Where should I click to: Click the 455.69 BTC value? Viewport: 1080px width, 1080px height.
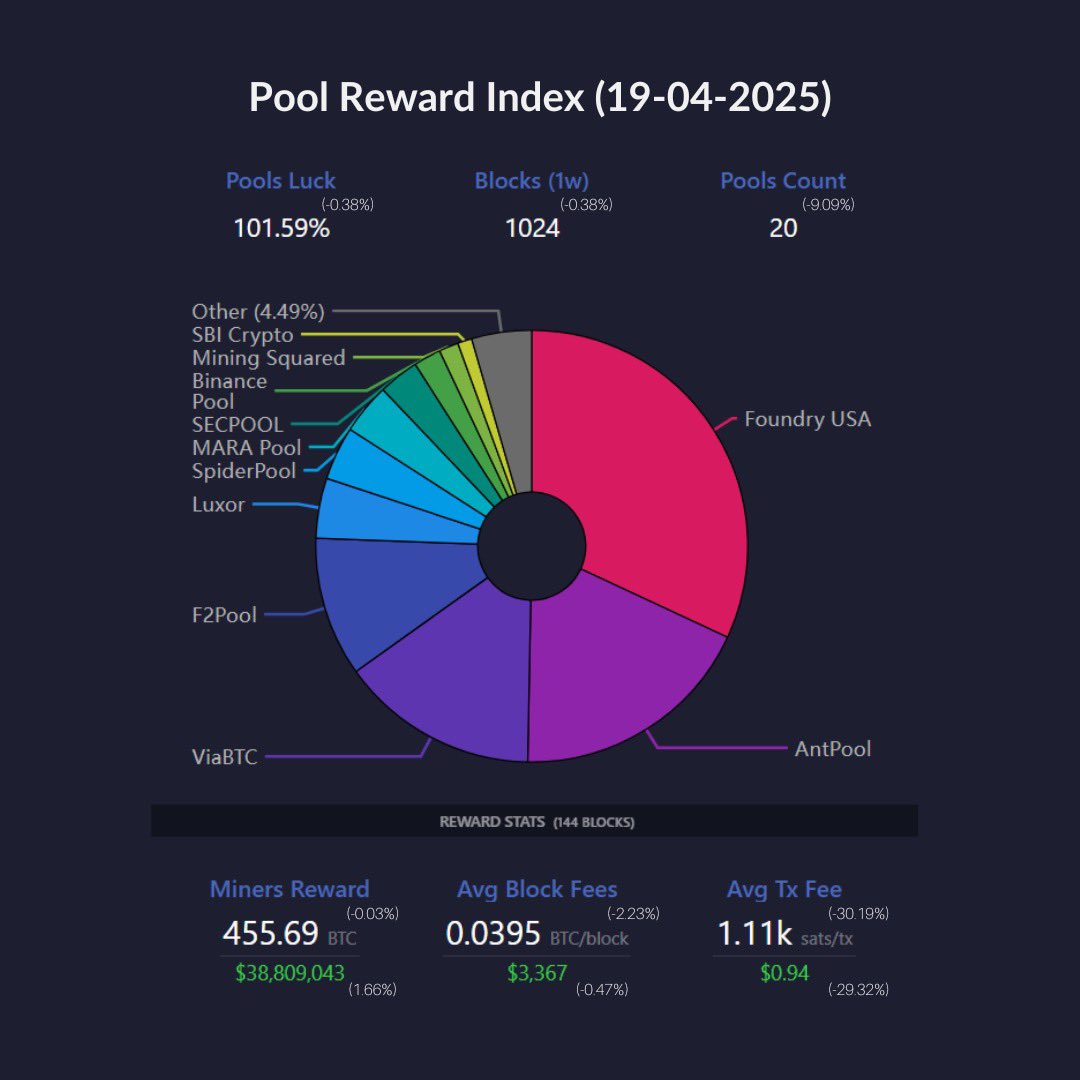click(289, 934)
